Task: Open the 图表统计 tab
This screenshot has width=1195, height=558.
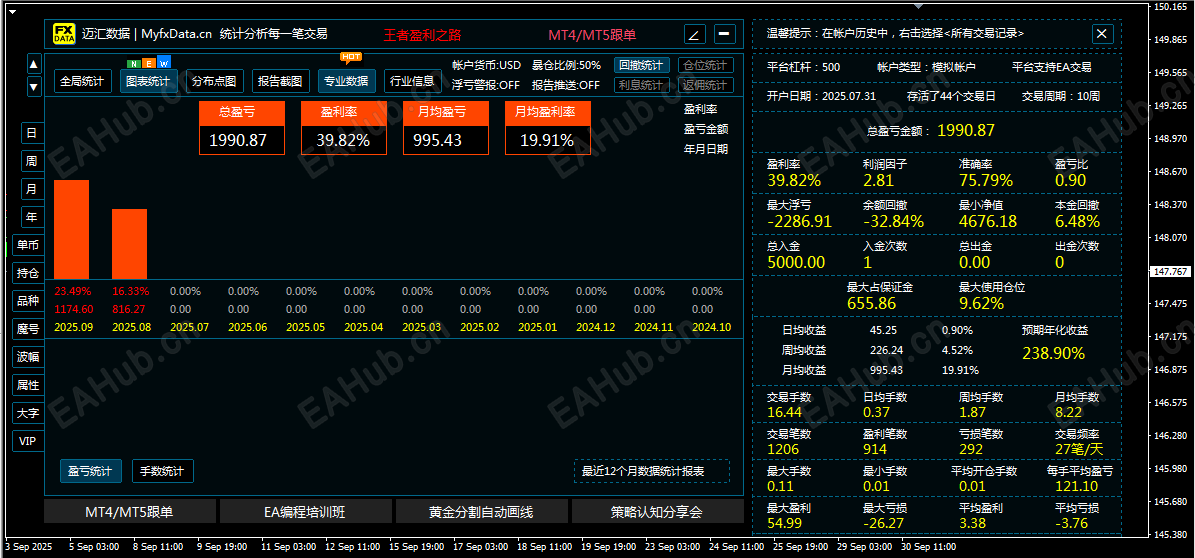Action: click(149, 81)
